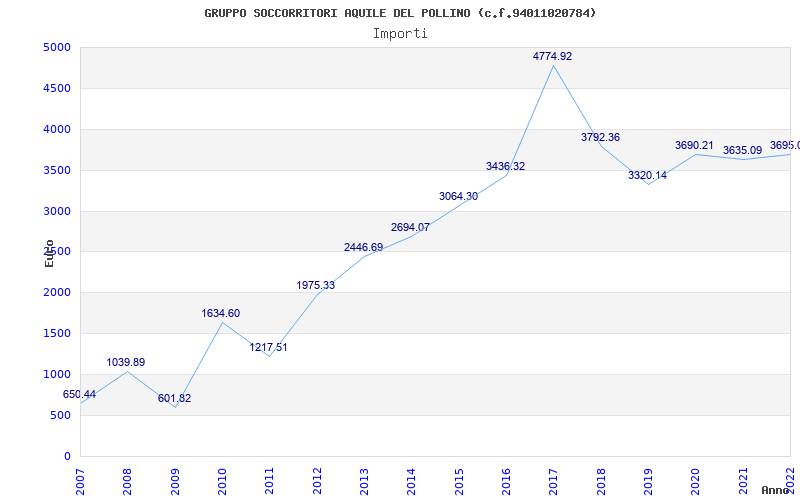The width and height of the screenshot is (800, 500).
Task: Click the 2012 x-axis year label
Action: 317,482
